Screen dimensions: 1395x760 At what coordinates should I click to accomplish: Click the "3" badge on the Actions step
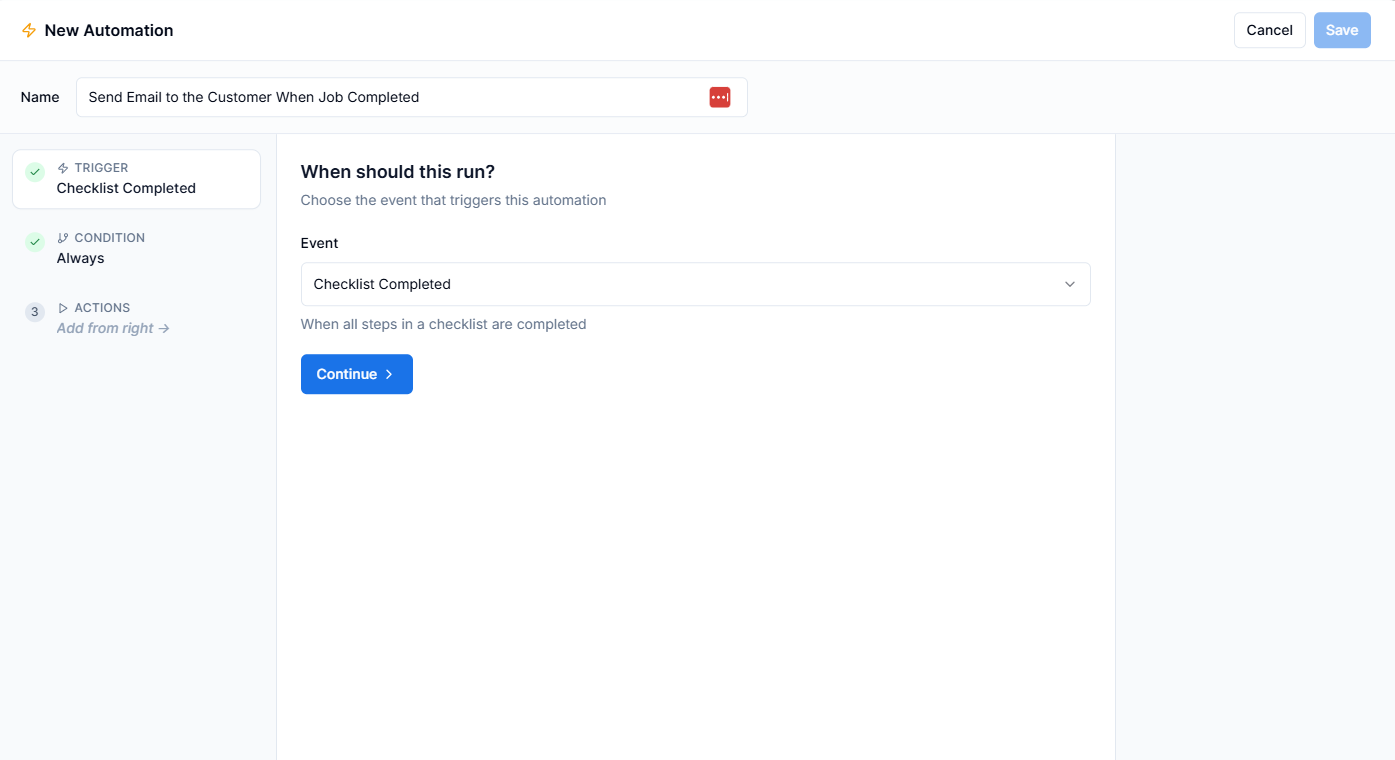point(34,311)
